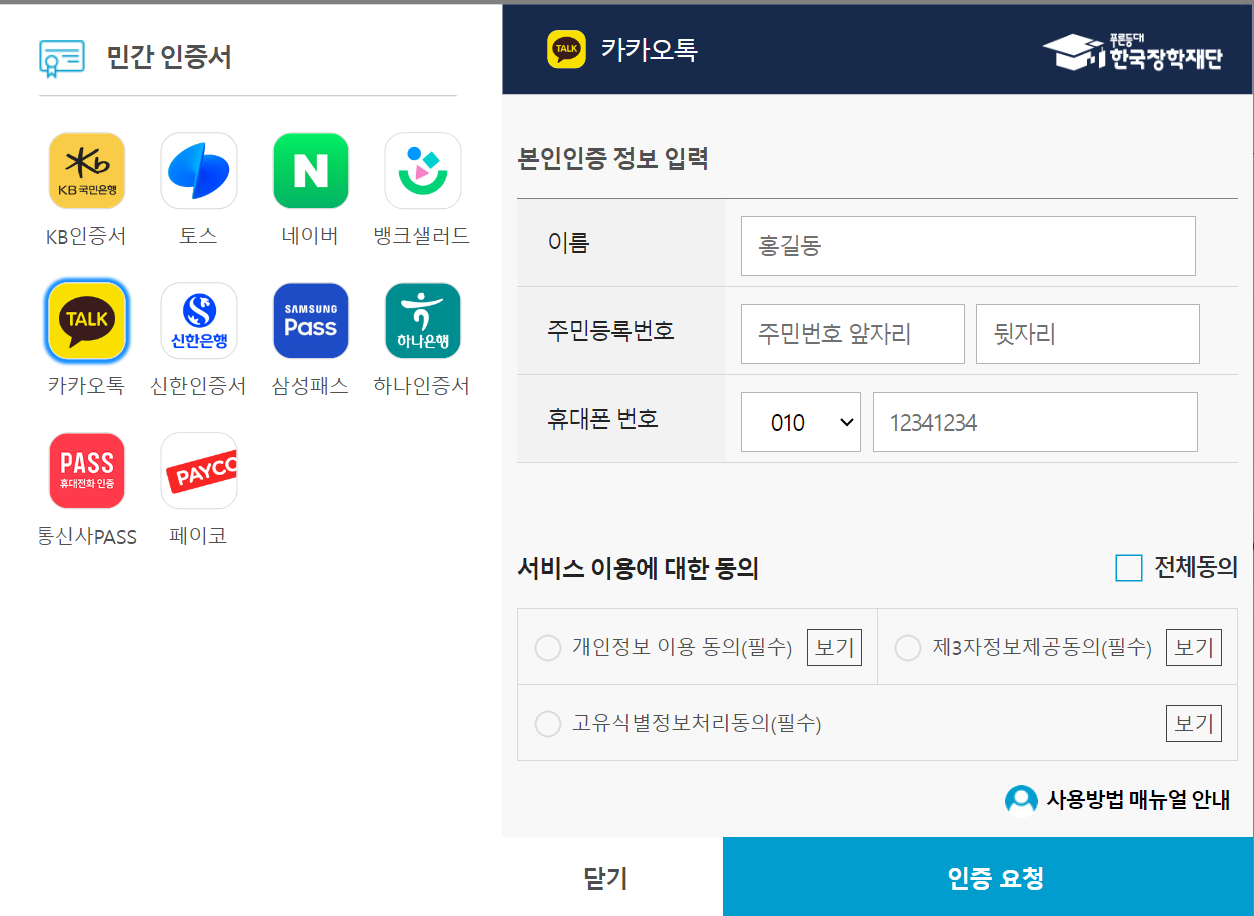This screenshot has width=1254, height=916.
Task: Select the 카카오톡 certificate icon in the list
Action: tap(87, 321)
